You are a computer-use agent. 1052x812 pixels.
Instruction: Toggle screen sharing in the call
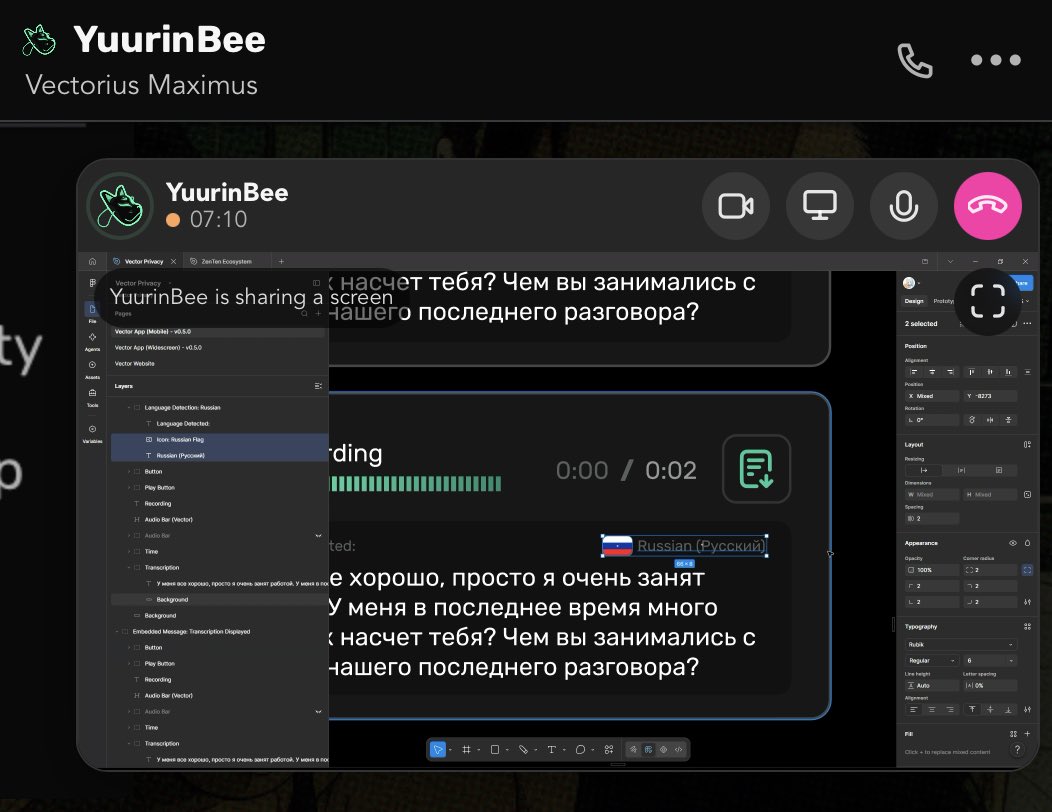click(x=820, y=206)
